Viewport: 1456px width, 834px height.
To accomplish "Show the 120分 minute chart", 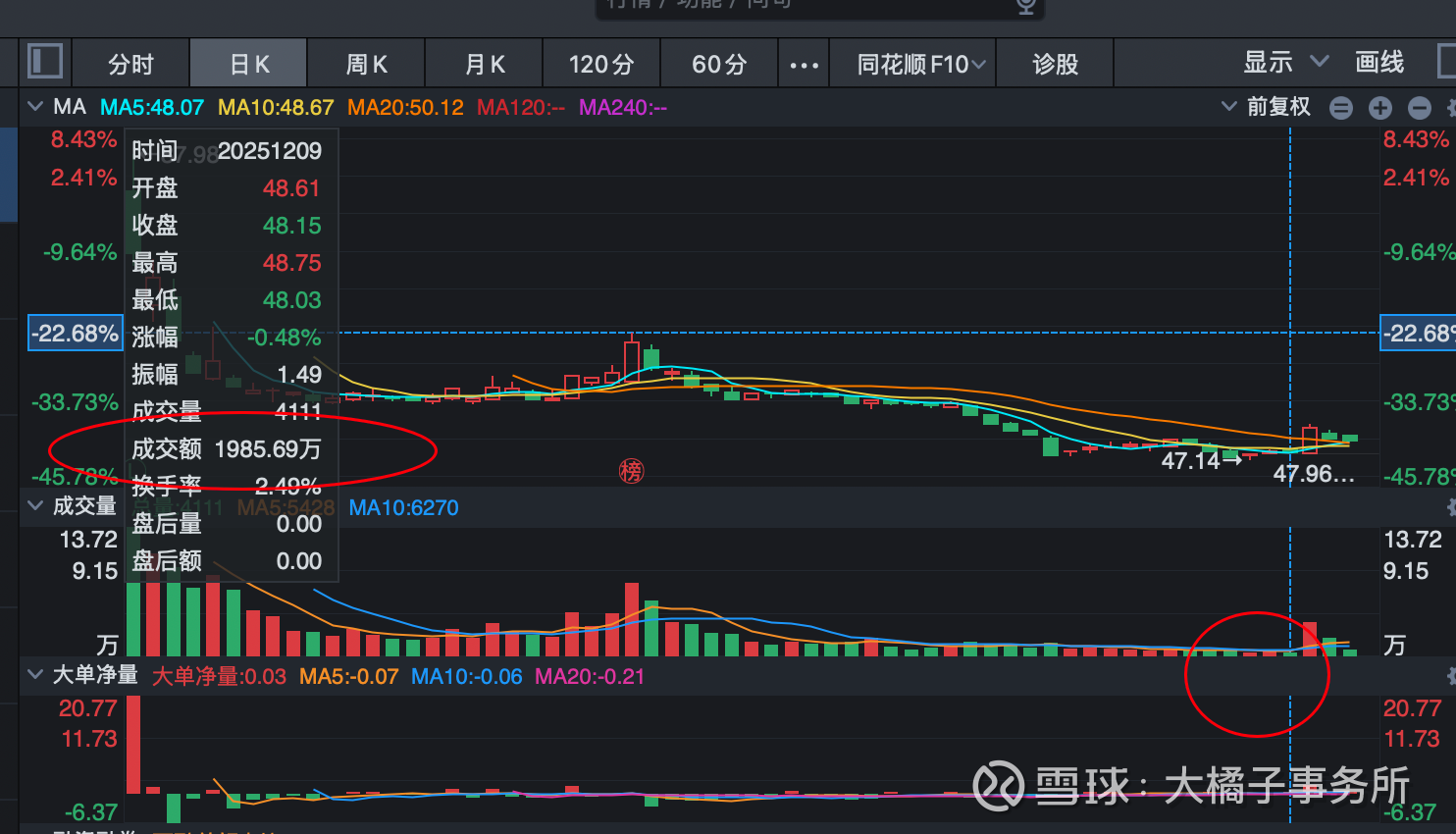I will pos(601,64).
